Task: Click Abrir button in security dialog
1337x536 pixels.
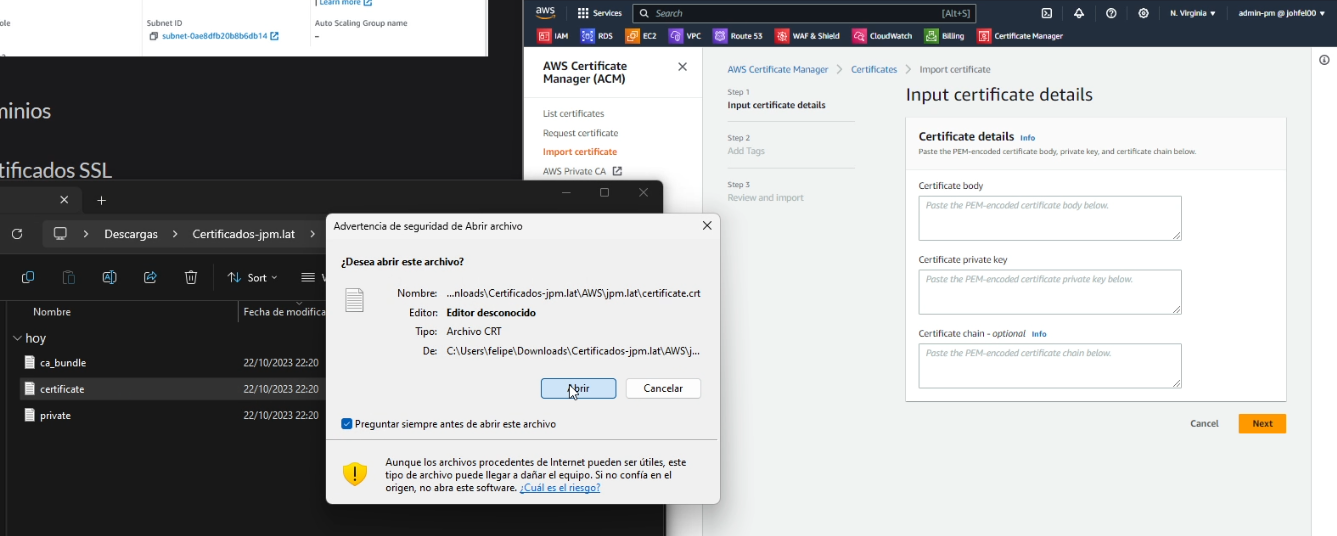Action: [578, 388]
